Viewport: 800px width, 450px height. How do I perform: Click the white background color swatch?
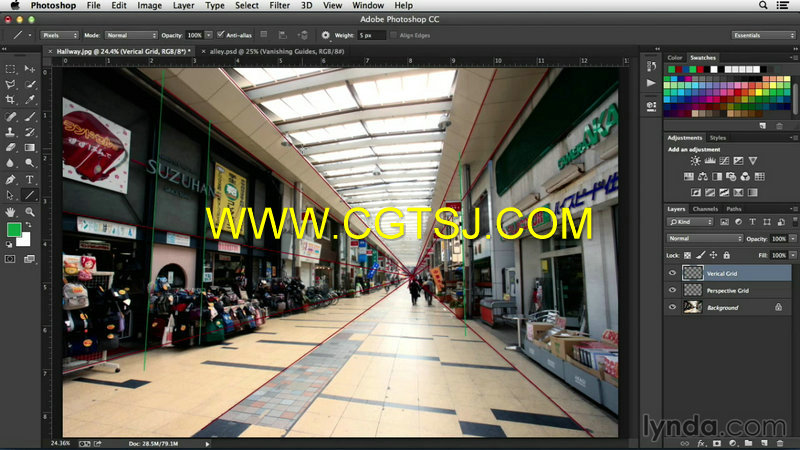tap(25, 241)
